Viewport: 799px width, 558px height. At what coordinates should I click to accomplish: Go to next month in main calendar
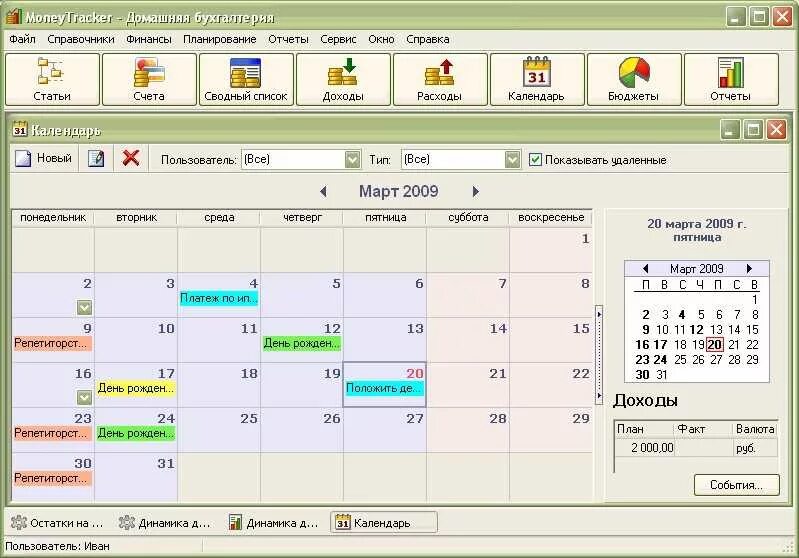click(475, 192)
